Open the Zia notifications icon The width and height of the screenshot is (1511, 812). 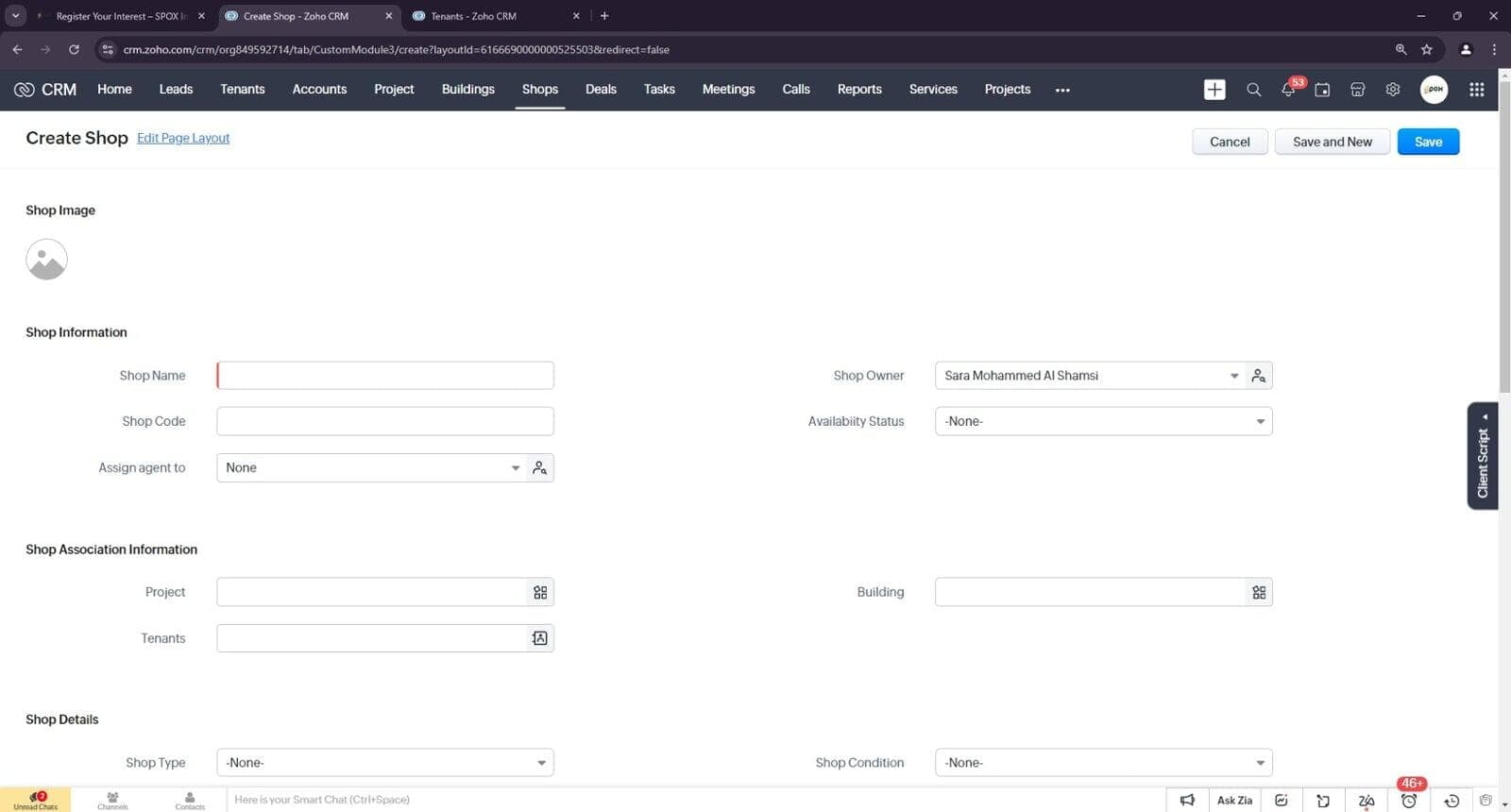[x=1366, y=800]
